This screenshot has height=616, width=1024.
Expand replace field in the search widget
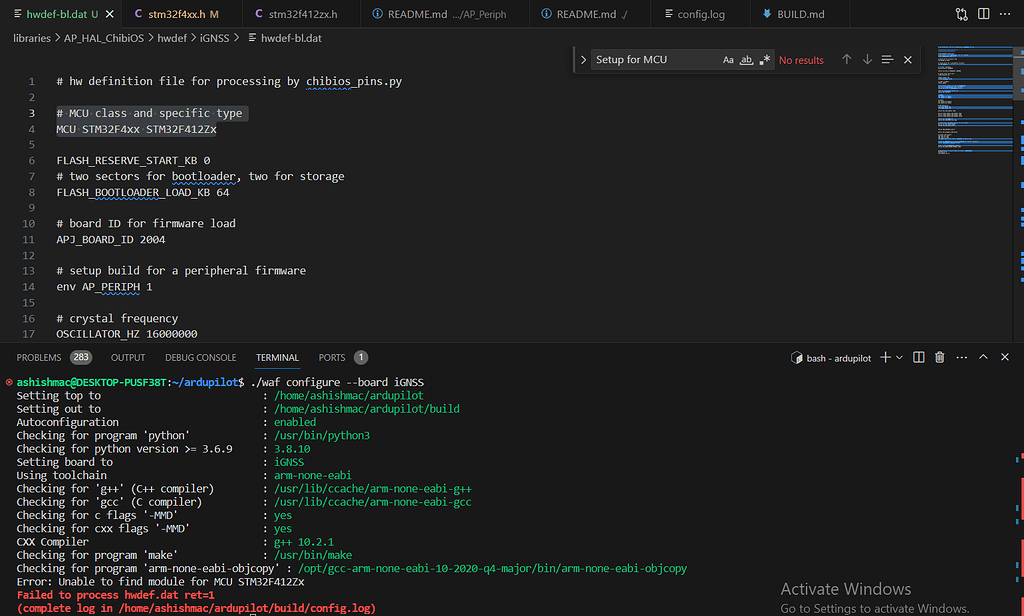click(583, 60)
